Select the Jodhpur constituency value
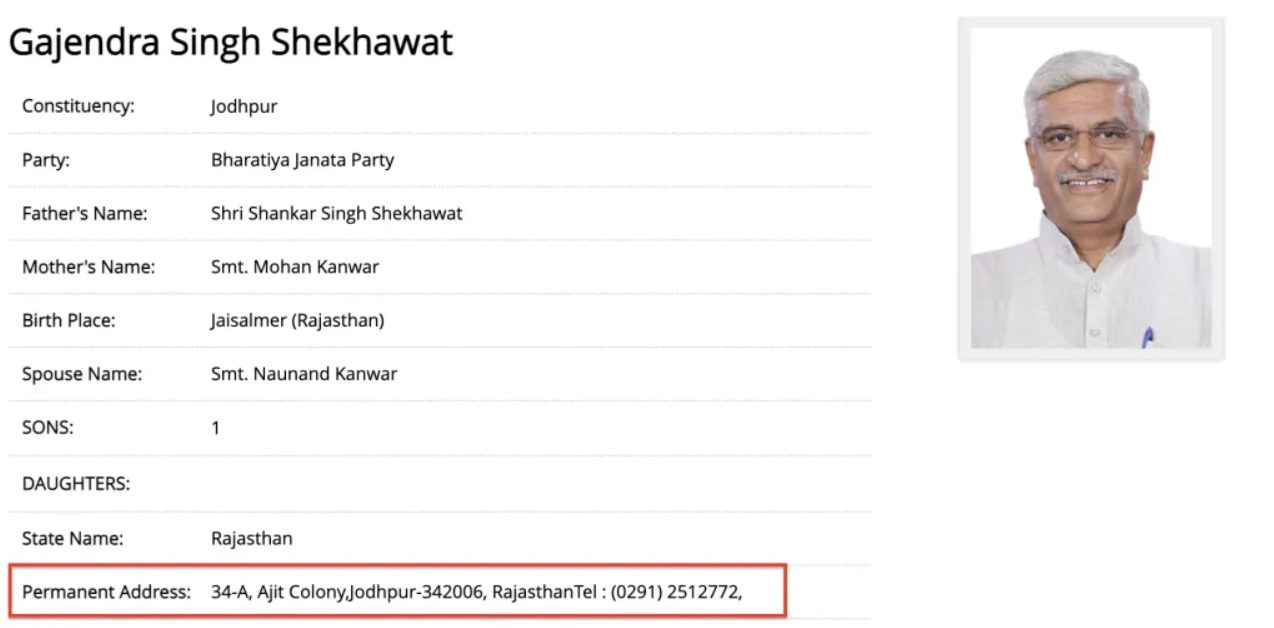 point(244,106)
